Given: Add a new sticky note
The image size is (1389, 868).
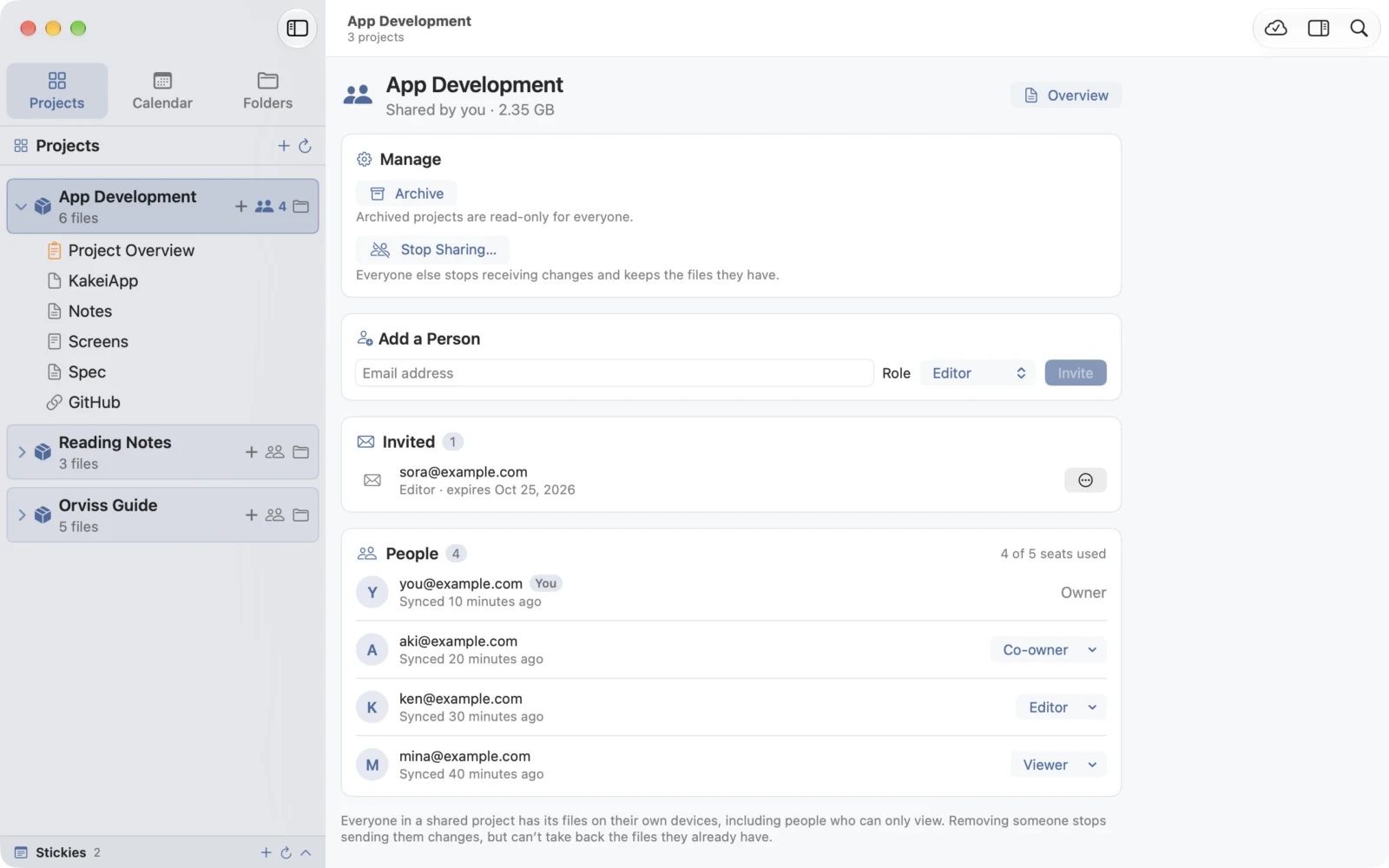Looking at the screenshot, I should pyautogui.click(x=267, y=852).
